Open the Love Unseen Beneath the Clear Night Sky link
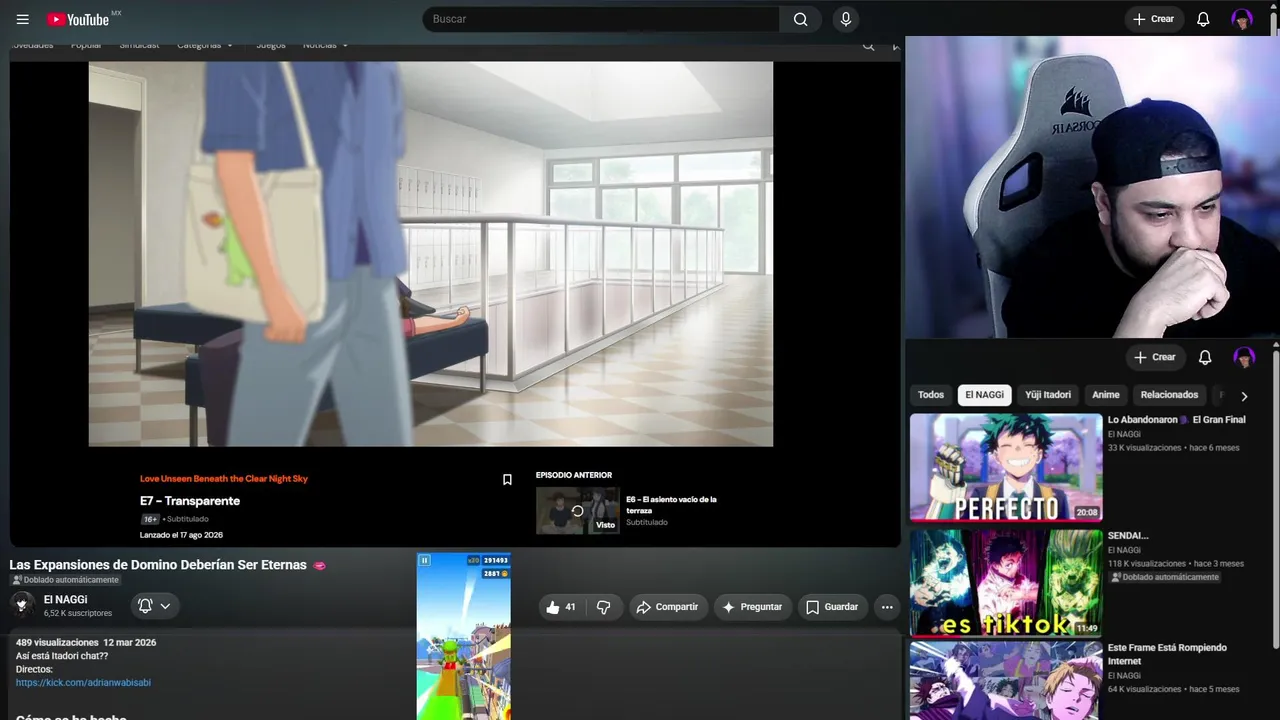1280x720 pixels. (224, 479)
